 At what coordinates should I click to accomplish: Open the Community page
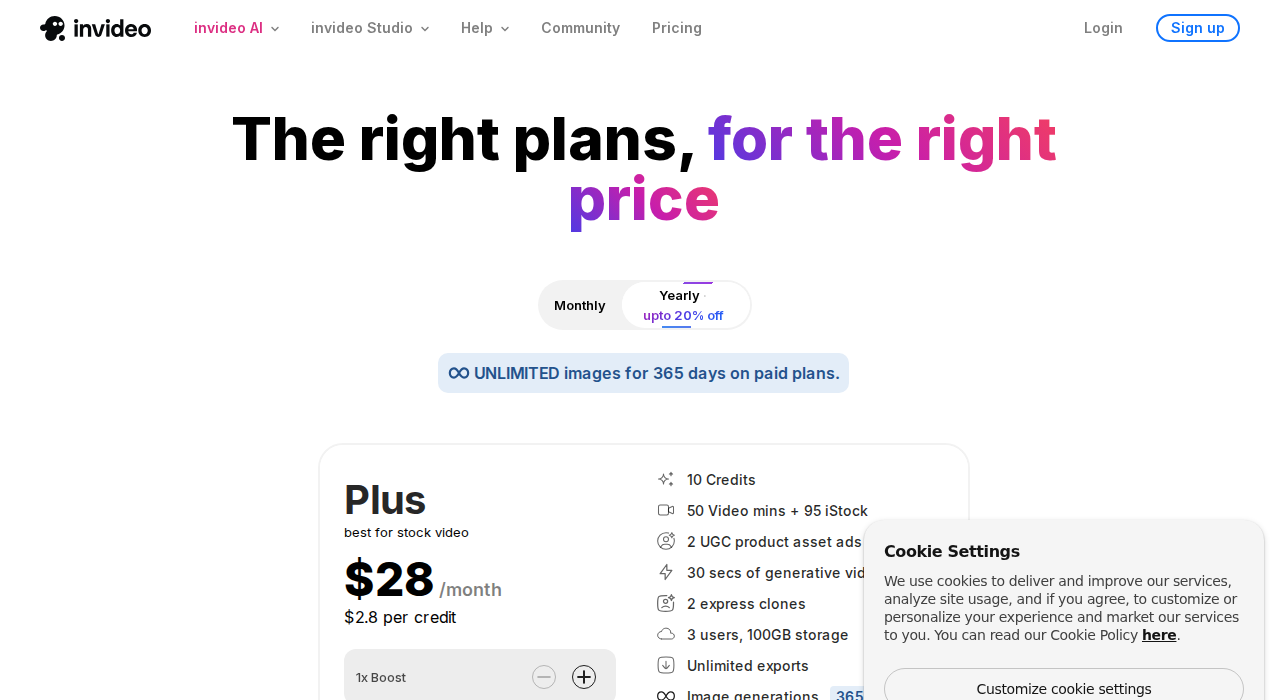click(580, 27)
